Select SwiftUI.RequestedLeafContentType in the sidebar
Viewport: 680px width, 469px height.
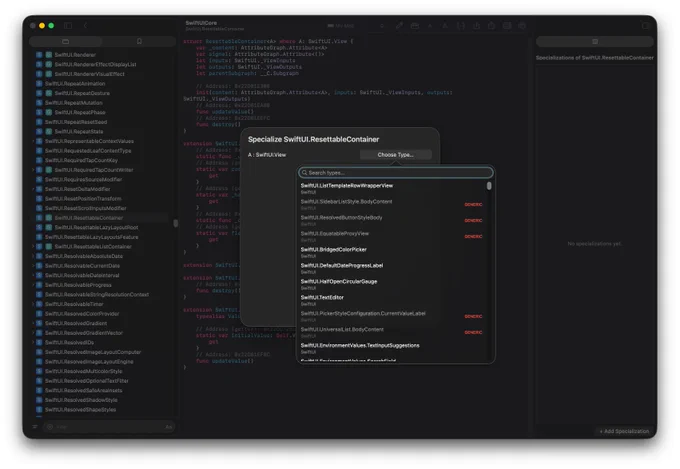(x=99, y=151)
